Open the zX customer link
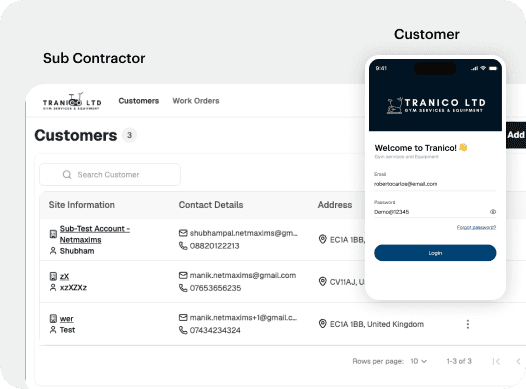526x389 pixels. point(64,276)
